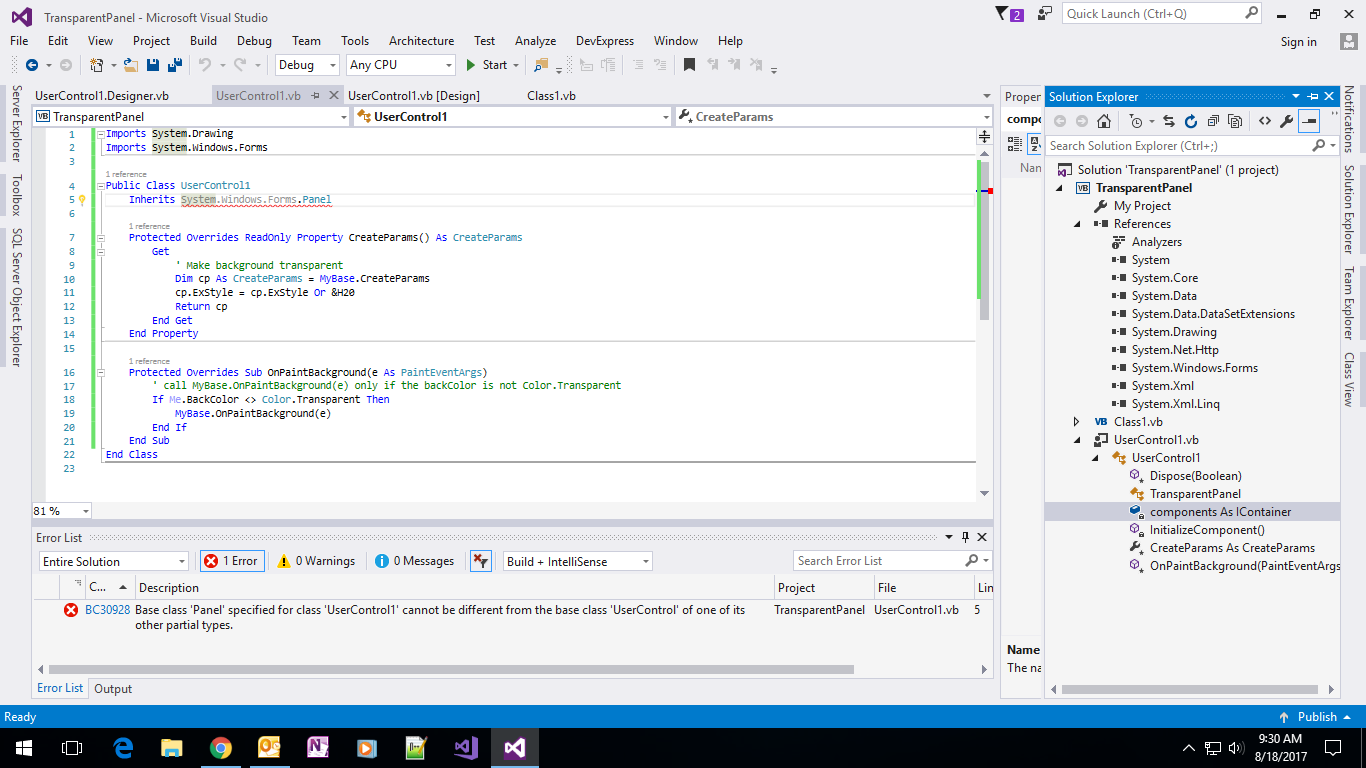The height and width of the screenshot is (768, 1366).
Task: Open Chrome from the taskbar
Action: (x=221, y=747)
